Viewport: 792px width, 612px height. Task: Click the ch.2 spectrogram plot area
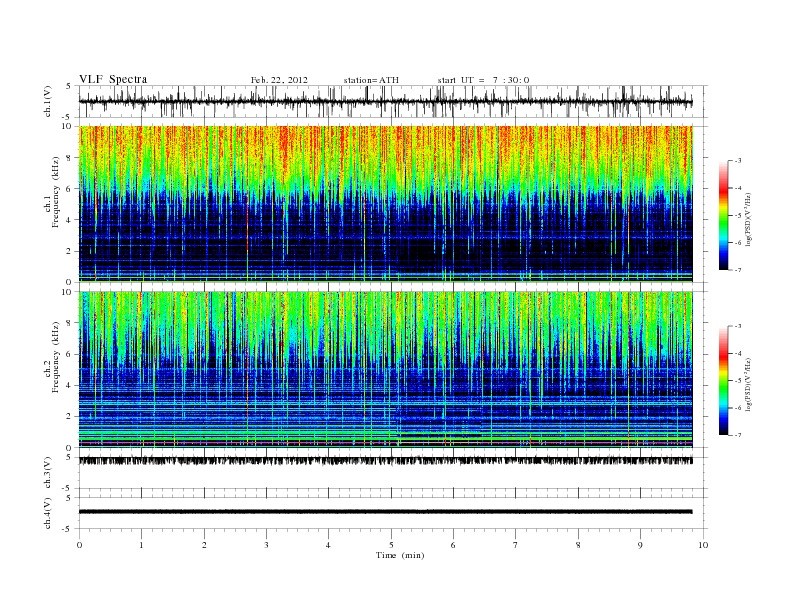pos(385,369)
